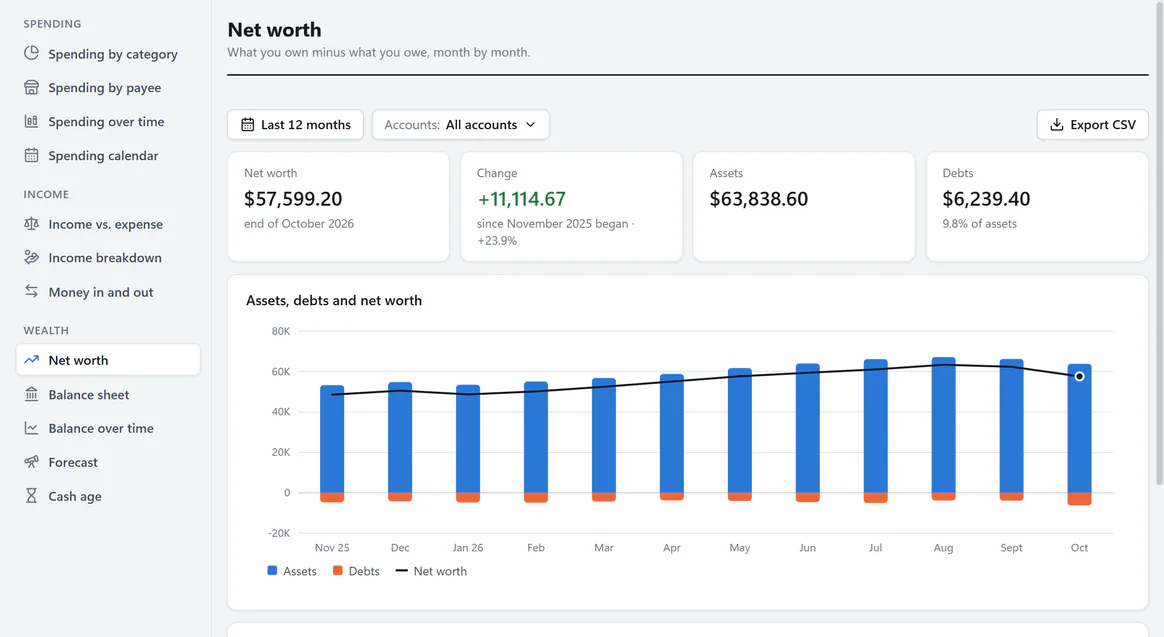Click the '9.8% of assets' text
Image resolution: width=1164 pixels, height=637 pixels.
pyautogui.click(x=979, y=223)
